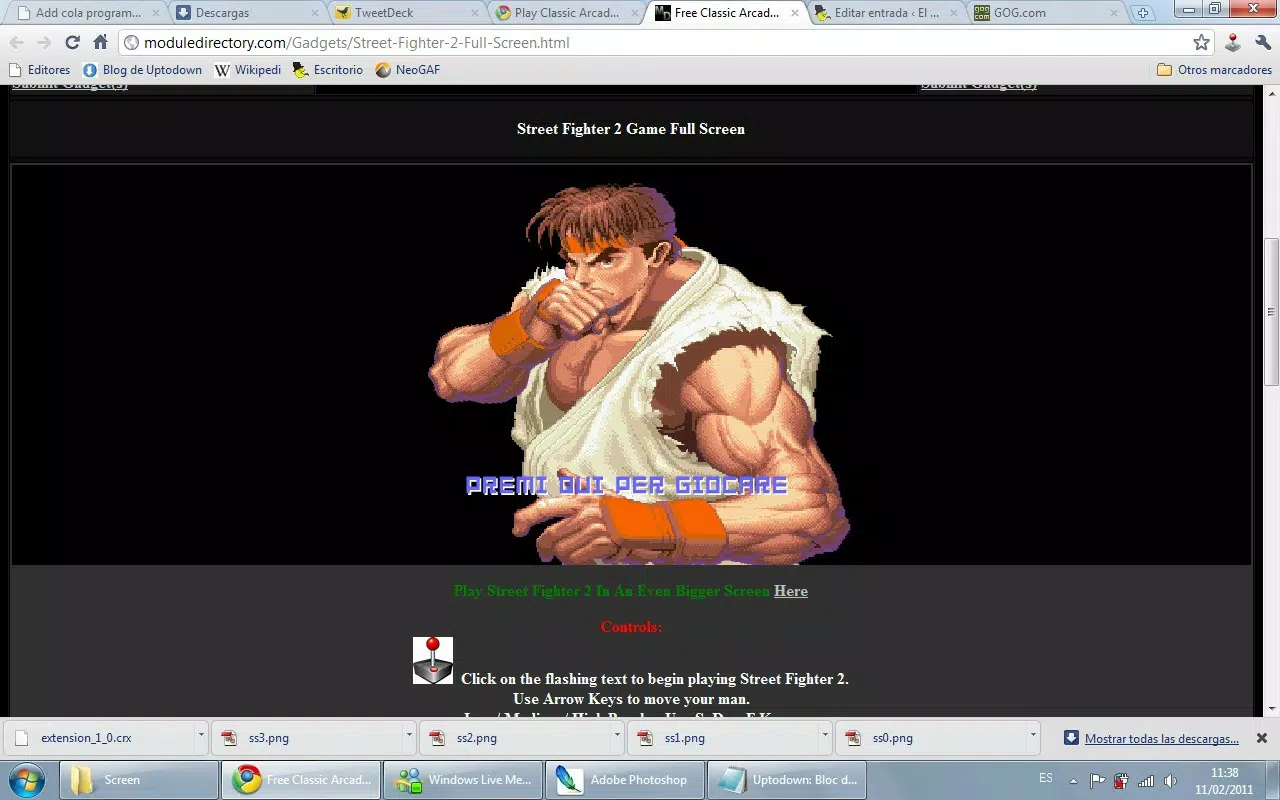Open the Blog de Uptodown bookmark
This screenshot has width=1280, height=800.
tap(142, 70)
